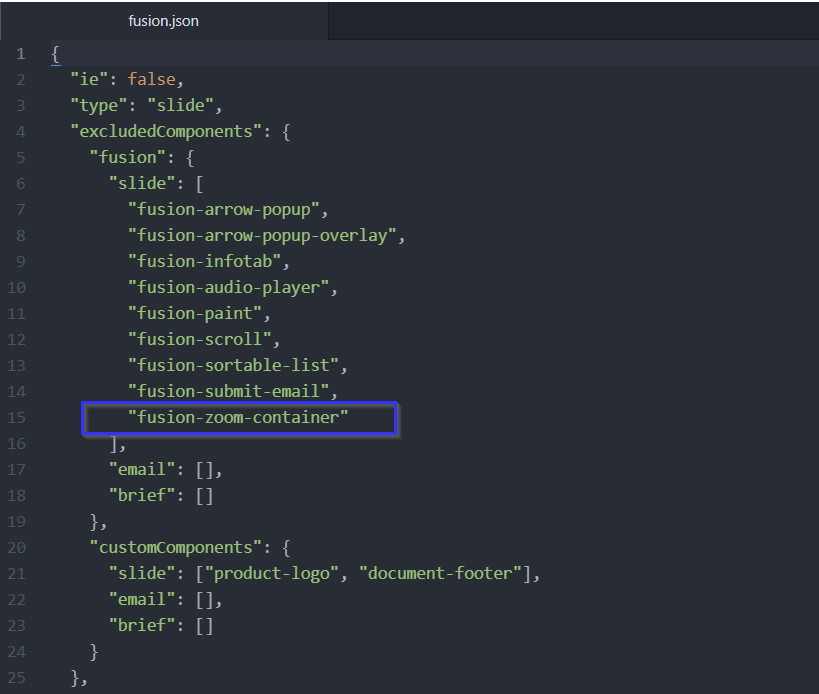Click the "fusion-infotab" entry

208,261
